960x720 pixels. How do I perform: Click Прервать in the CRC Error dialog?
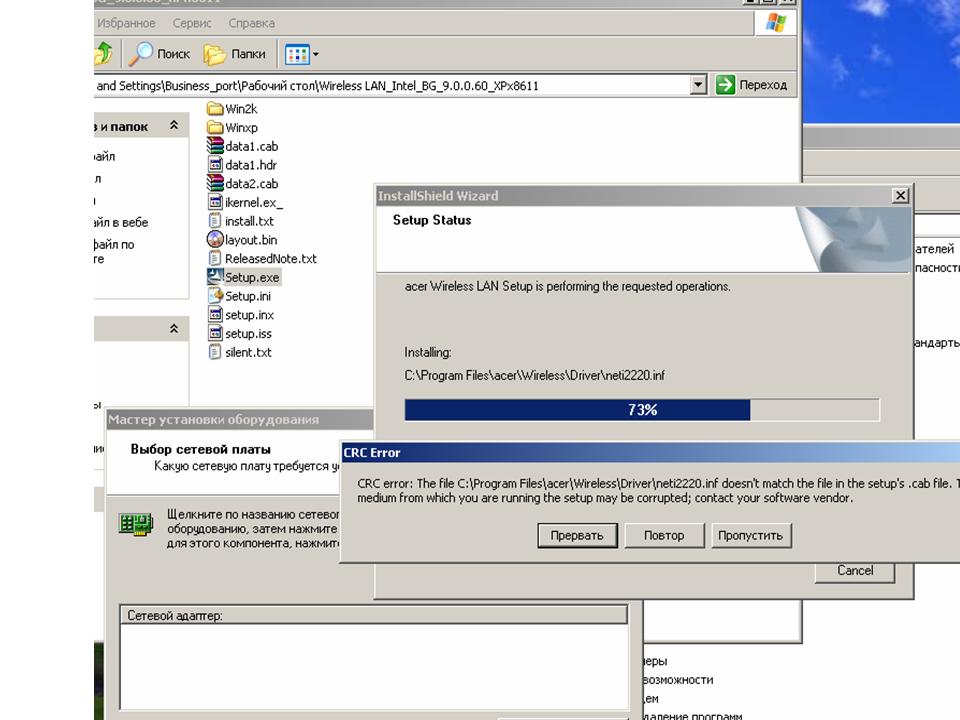coord(577,535)
